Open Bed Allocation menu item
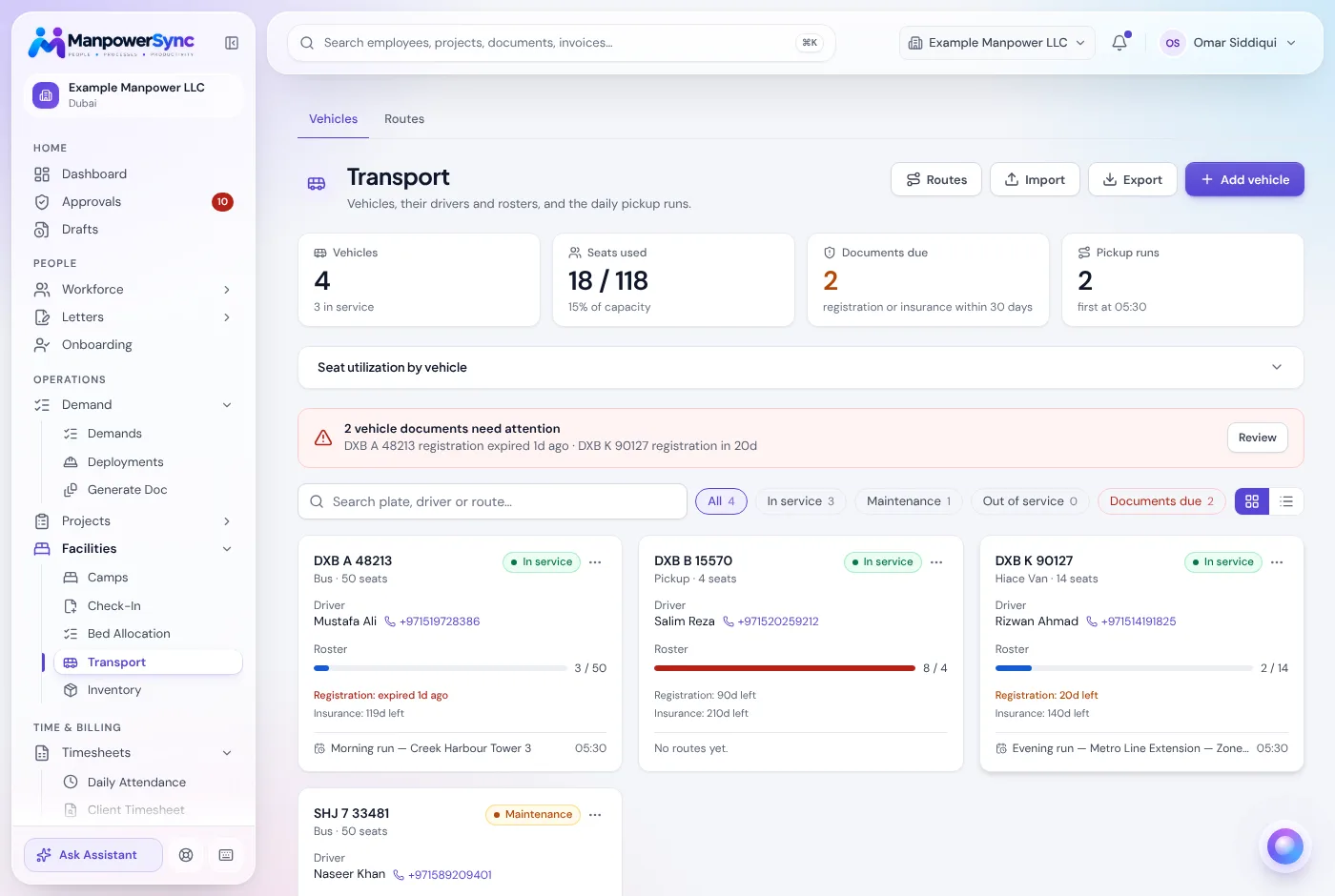The width and height of the screenshot is (1335, 896). [148, 634]
